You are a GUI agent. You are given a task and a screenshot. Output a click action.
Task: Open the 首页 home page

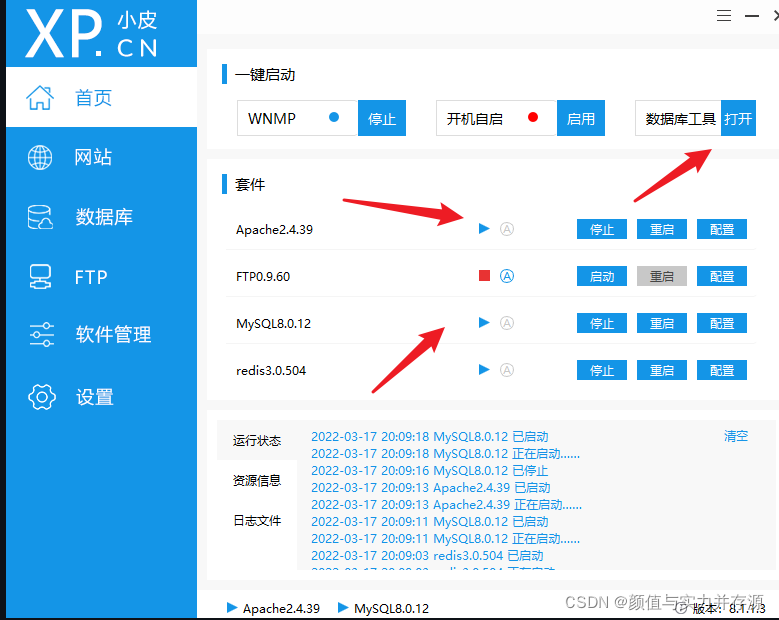click(101, 97)
